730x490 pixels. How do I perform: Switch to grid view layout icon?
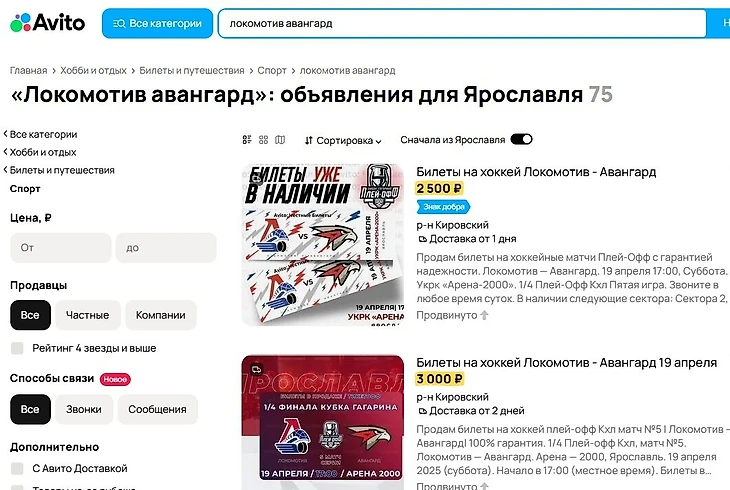(x=264, y=140)
